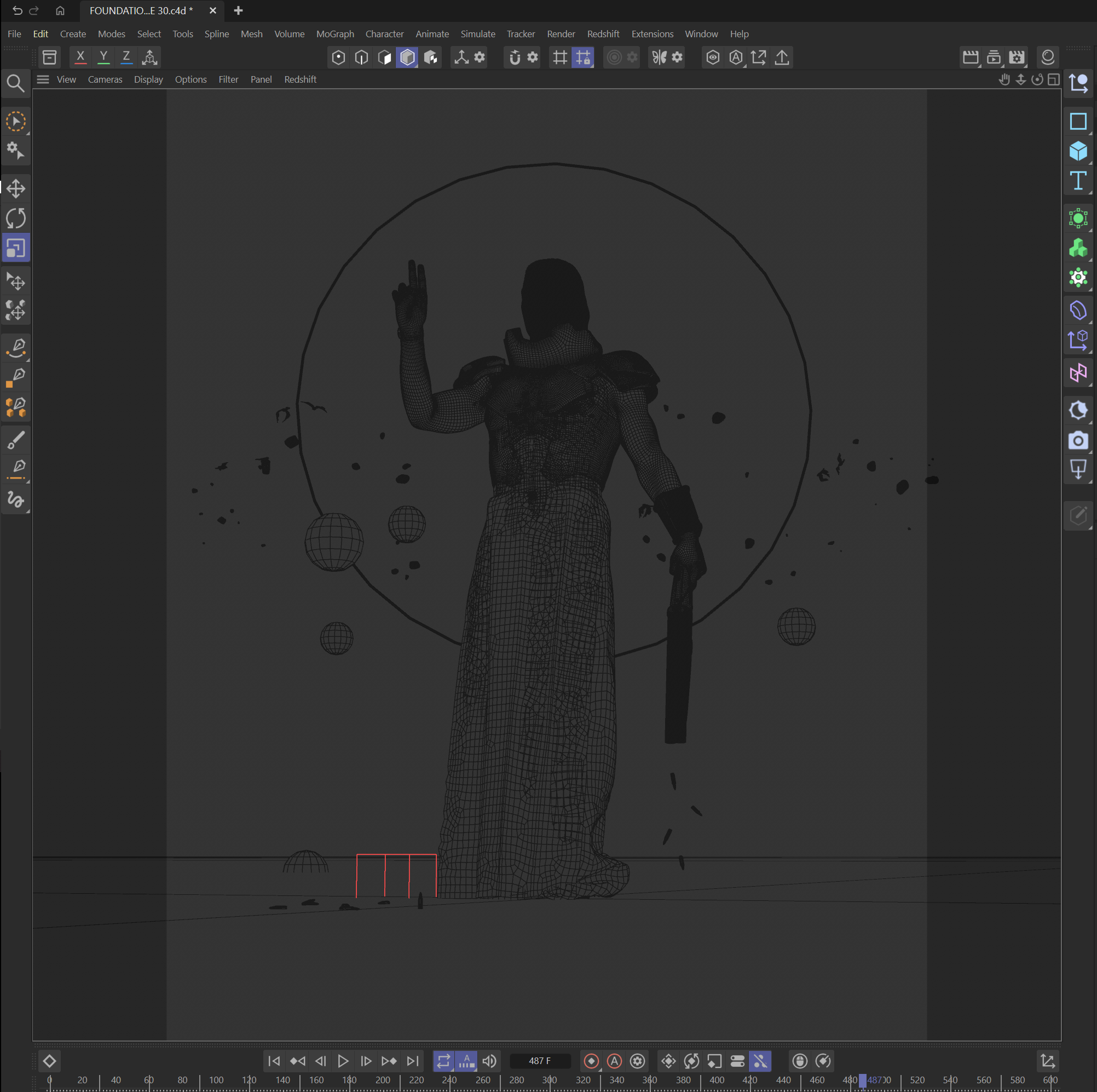
Task: Toggle X axis lock
Action: [80, 57]
